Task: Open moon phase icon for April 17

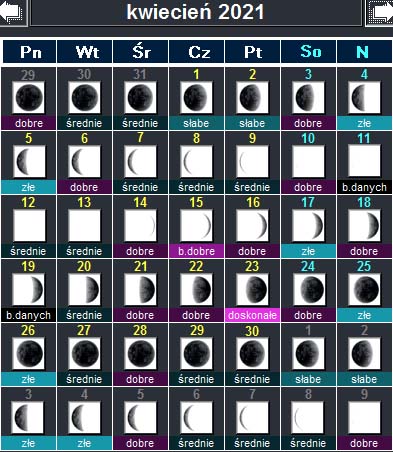Action: click(x=308, y=226)
